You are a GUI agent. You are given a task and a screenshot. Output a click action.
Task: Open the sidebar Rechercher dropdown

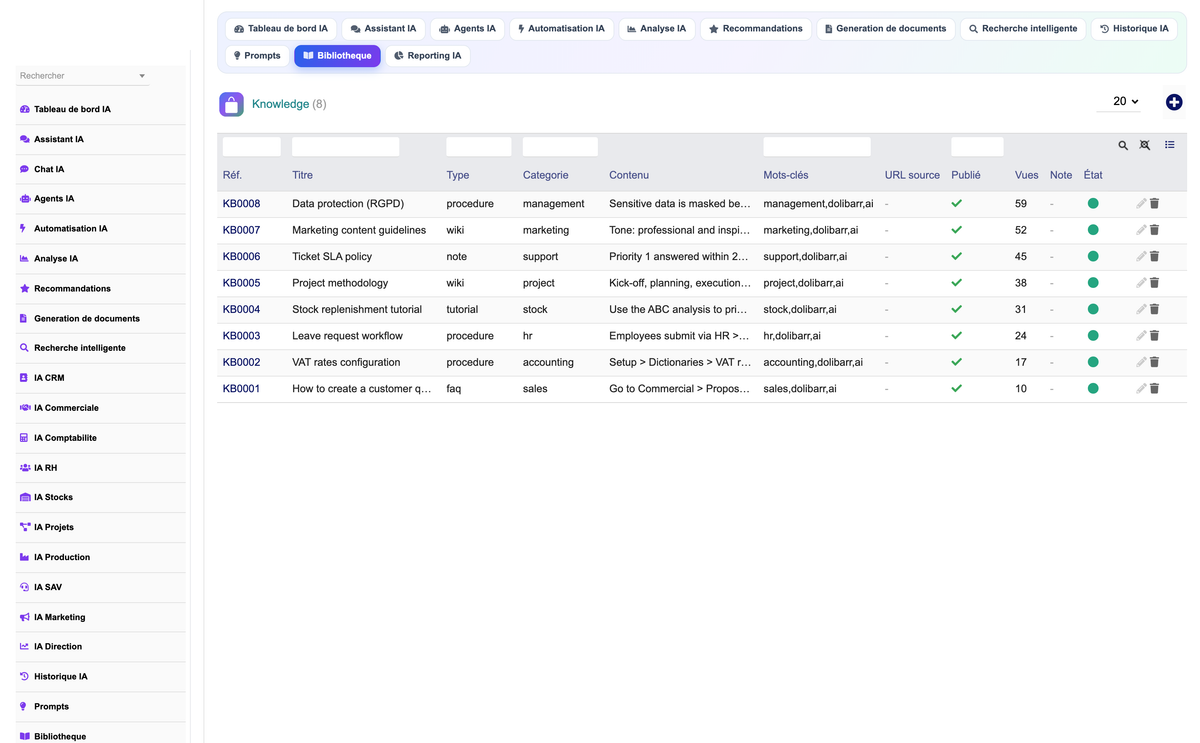pos(83,76)
